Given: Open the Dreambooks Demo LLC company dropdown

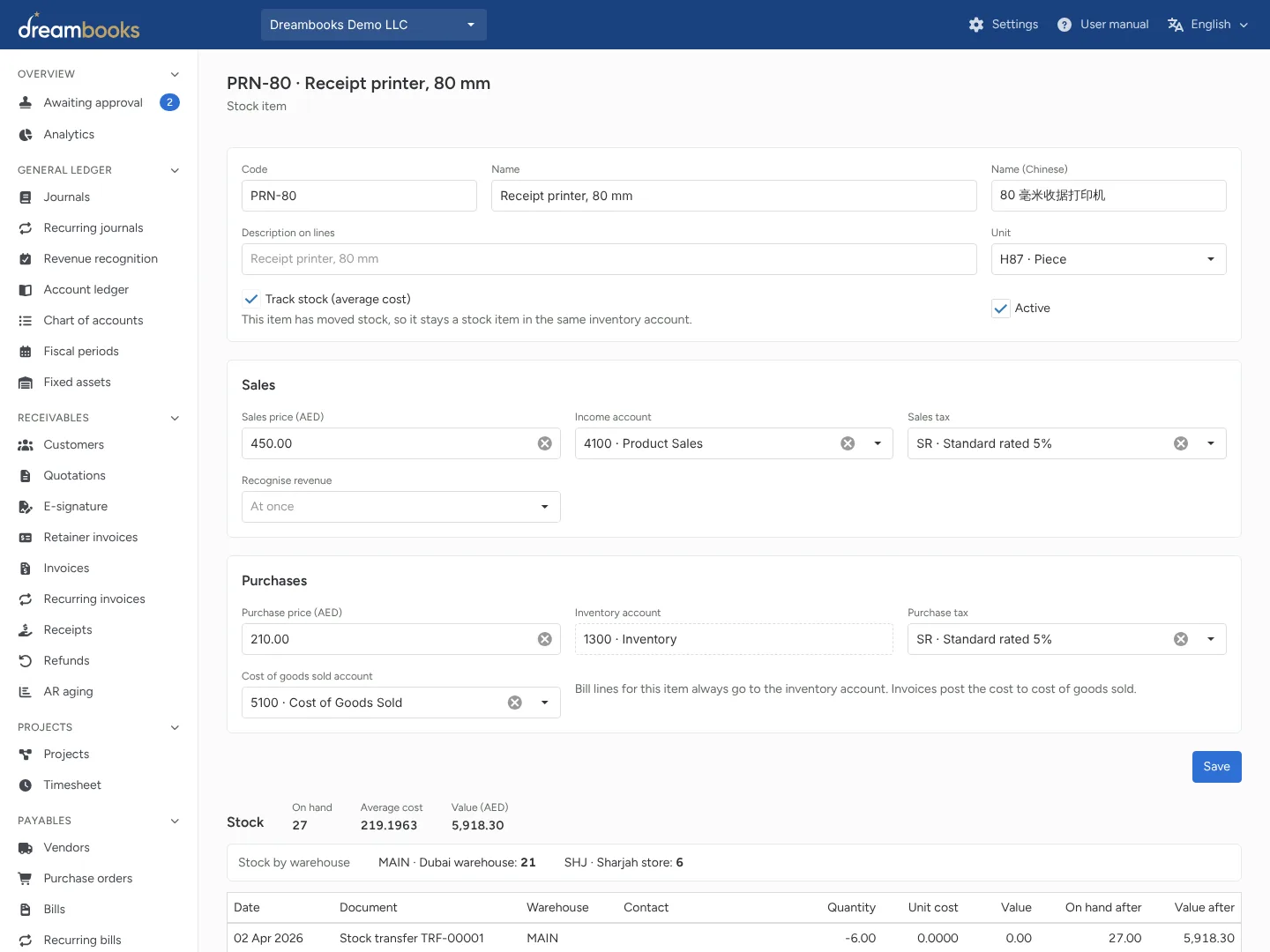Looking at the screenshot, I should coord(374,25).
